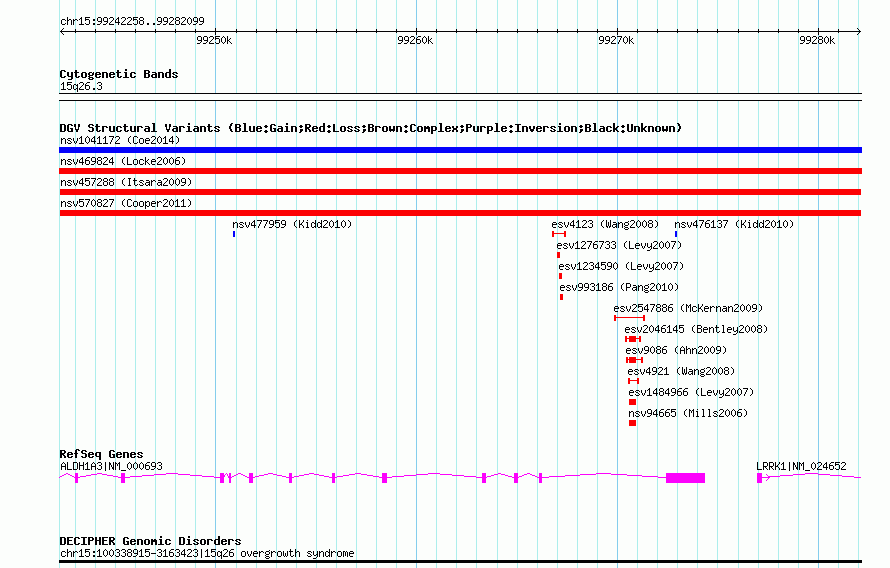Select the red nsv94665 variant square
The height and width of the screenshot is (568, 890).
(x=632, y=423)
